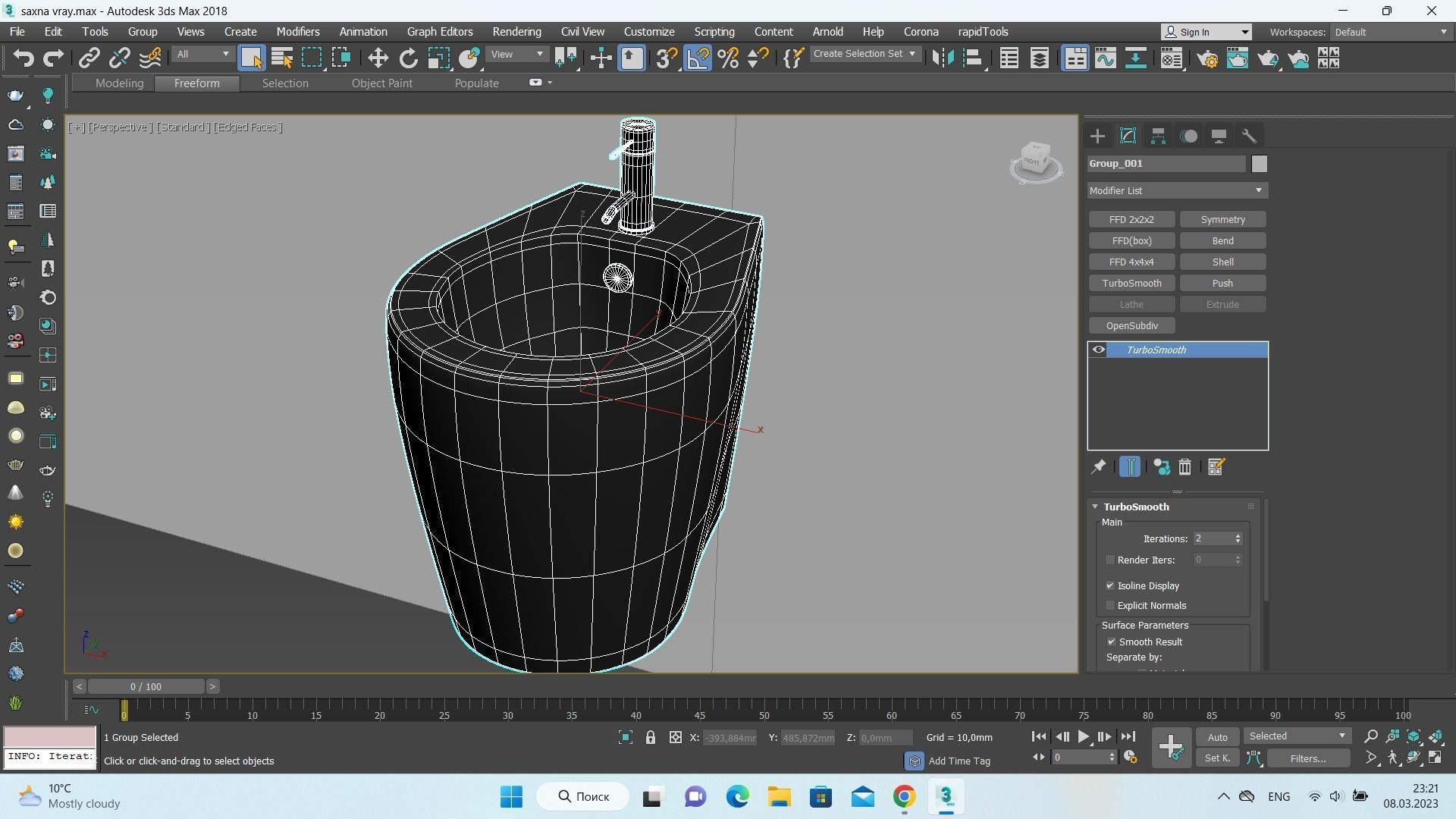The height and width of the screenshot is (819, 1456).
Task: Uncheck Smooth Result checkbox
Action: 1112,642
